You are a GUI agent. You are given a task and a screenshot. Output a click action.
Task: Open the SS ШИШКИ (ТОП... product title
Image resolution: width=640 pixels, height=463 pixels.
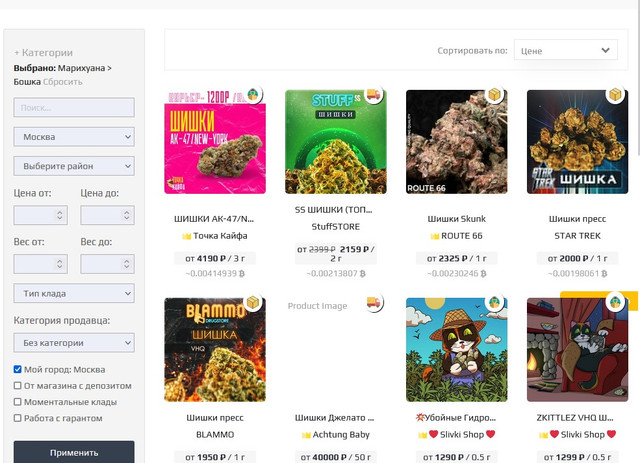click(334, 210)
